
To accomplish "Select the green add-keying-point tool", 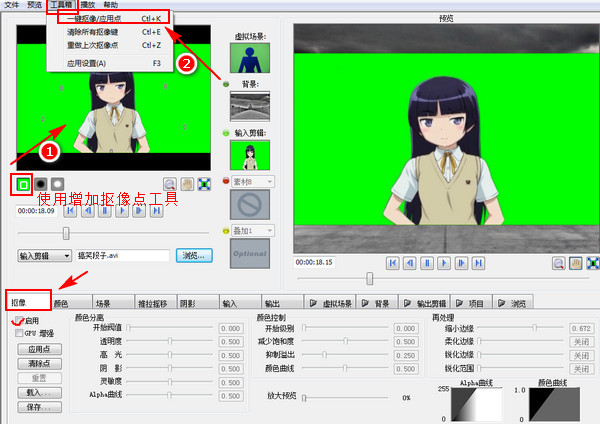I will pos(23,185).
